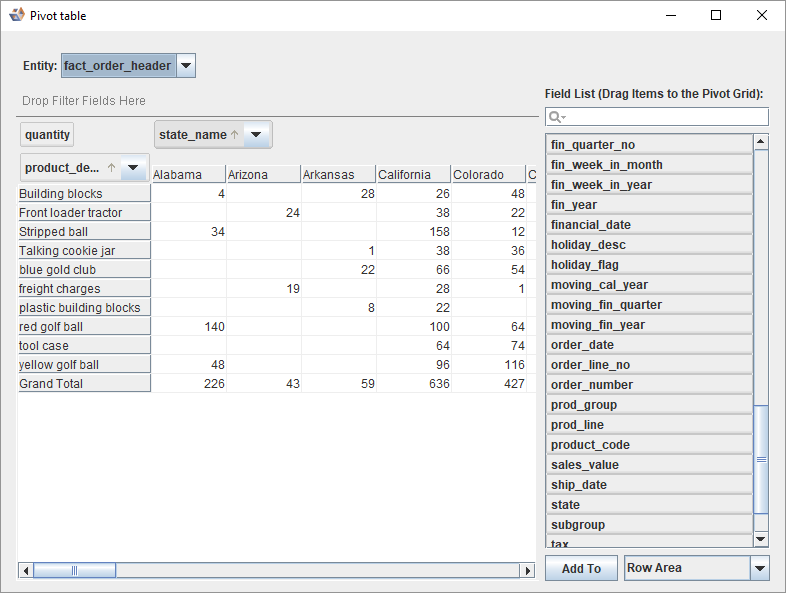Click the horizontal scrollbar left arrow
786x593 pixels.
click(x=25, y=570)
